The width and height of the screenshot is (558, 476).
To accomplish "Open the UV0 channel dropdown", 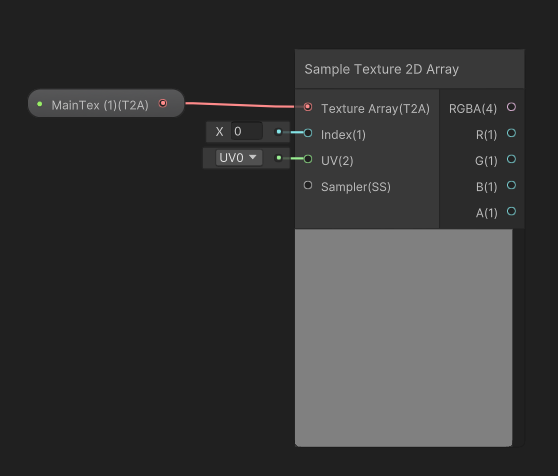I will tap(239, 158).
